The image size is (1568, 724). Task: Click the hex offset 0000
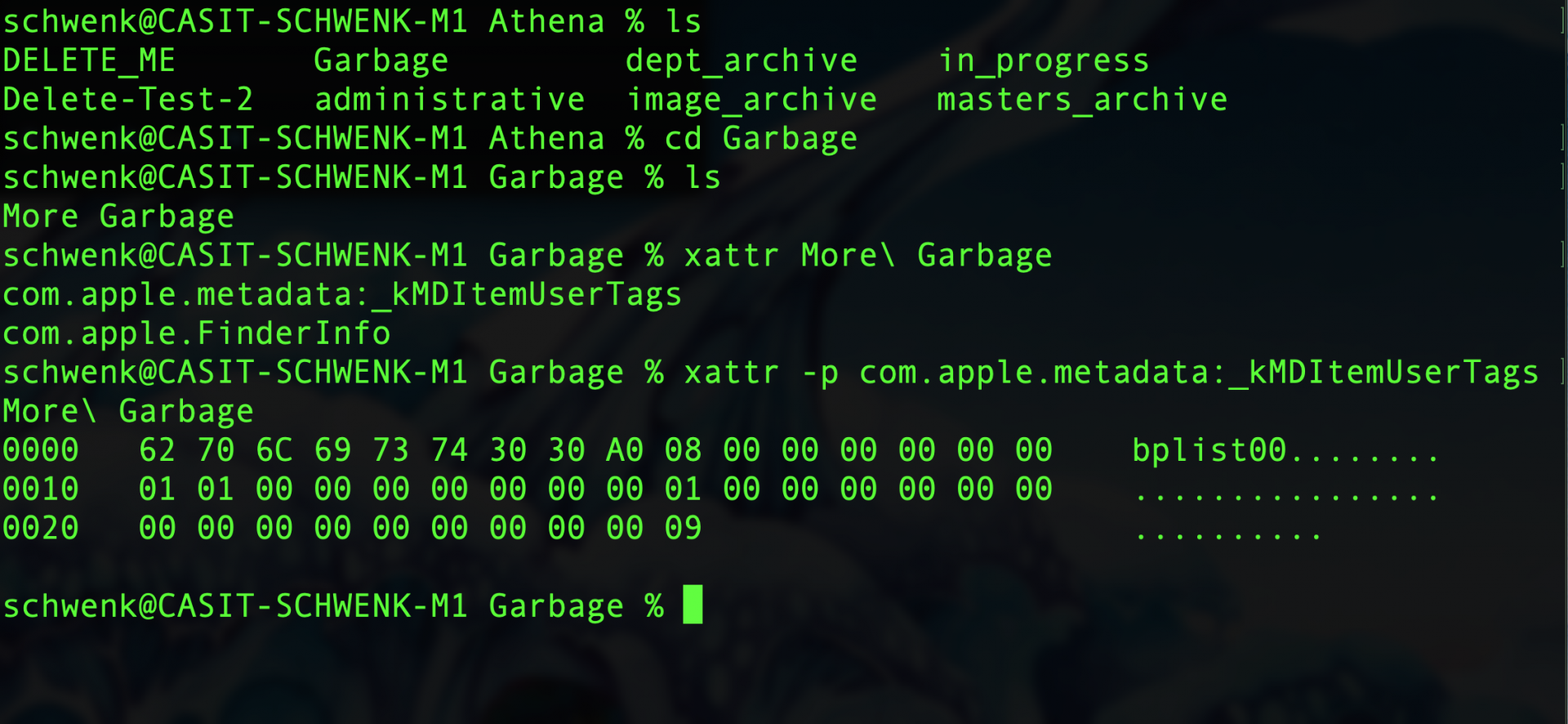pos(41,450)
